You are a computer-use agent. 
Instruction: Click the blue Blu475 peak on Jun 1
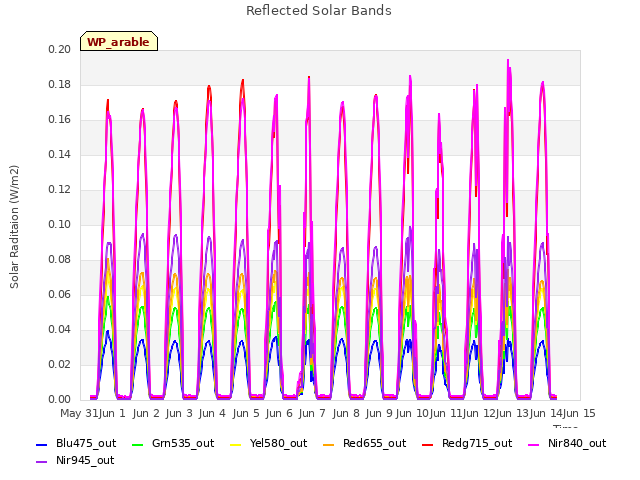pyautogui.click(x=108, y=333)
